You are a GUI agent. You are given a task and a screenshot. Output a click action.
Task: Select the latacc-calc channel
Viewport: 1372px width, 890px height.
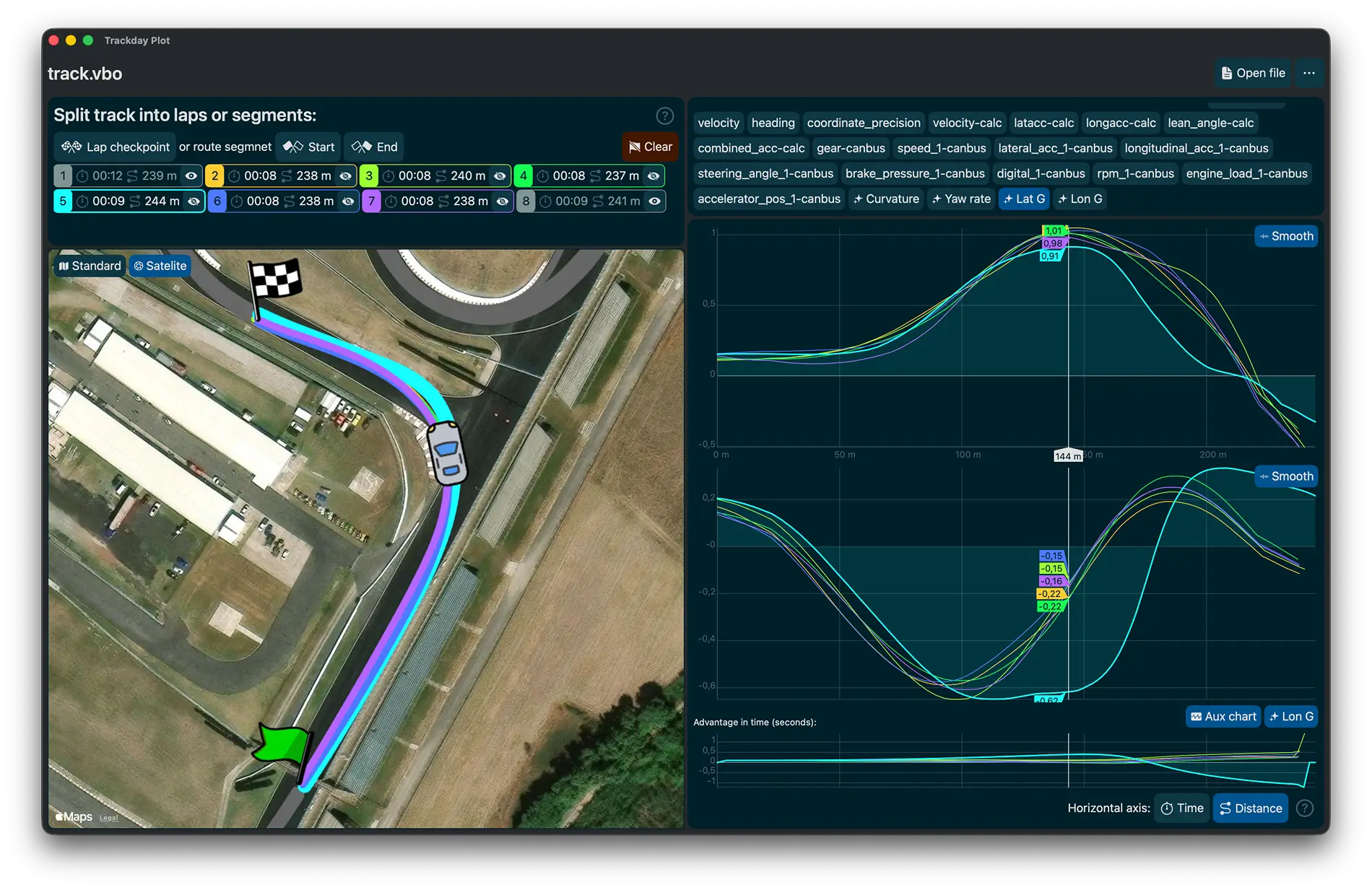(1043, 123)
